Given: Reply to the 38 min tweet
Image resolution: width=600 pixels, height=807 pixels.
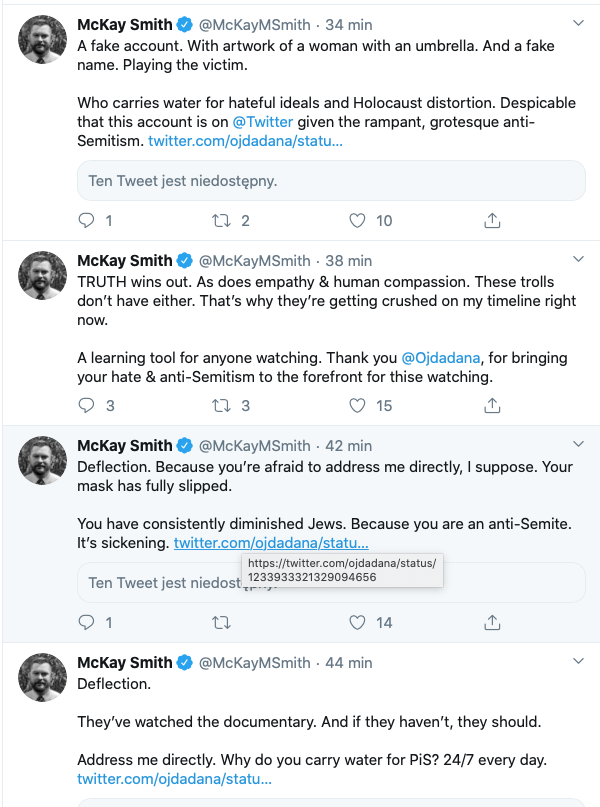Looking at the screenshot, I should point(86,406).
